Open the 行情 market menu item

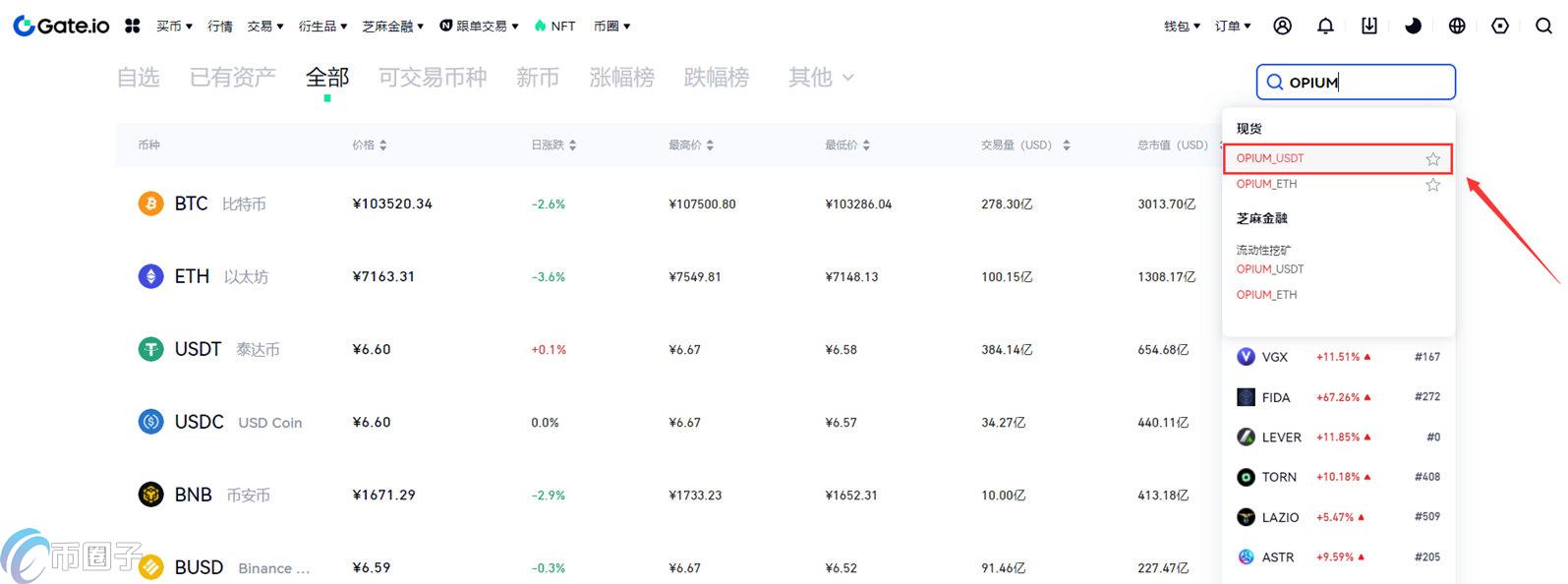pyautogui.click(x=220, y=26)
